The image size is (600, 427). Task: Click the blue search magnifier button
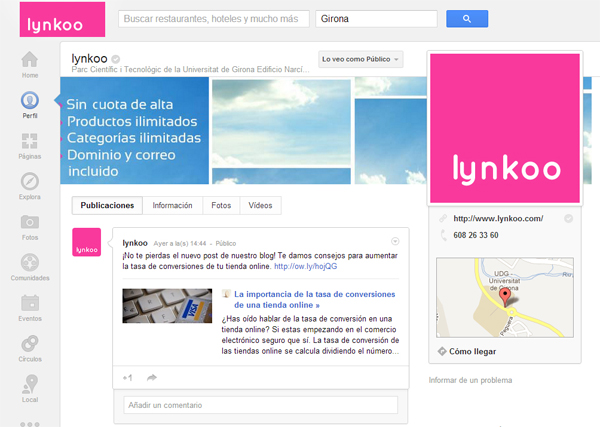pyautogui.click(x=467, y=19)
